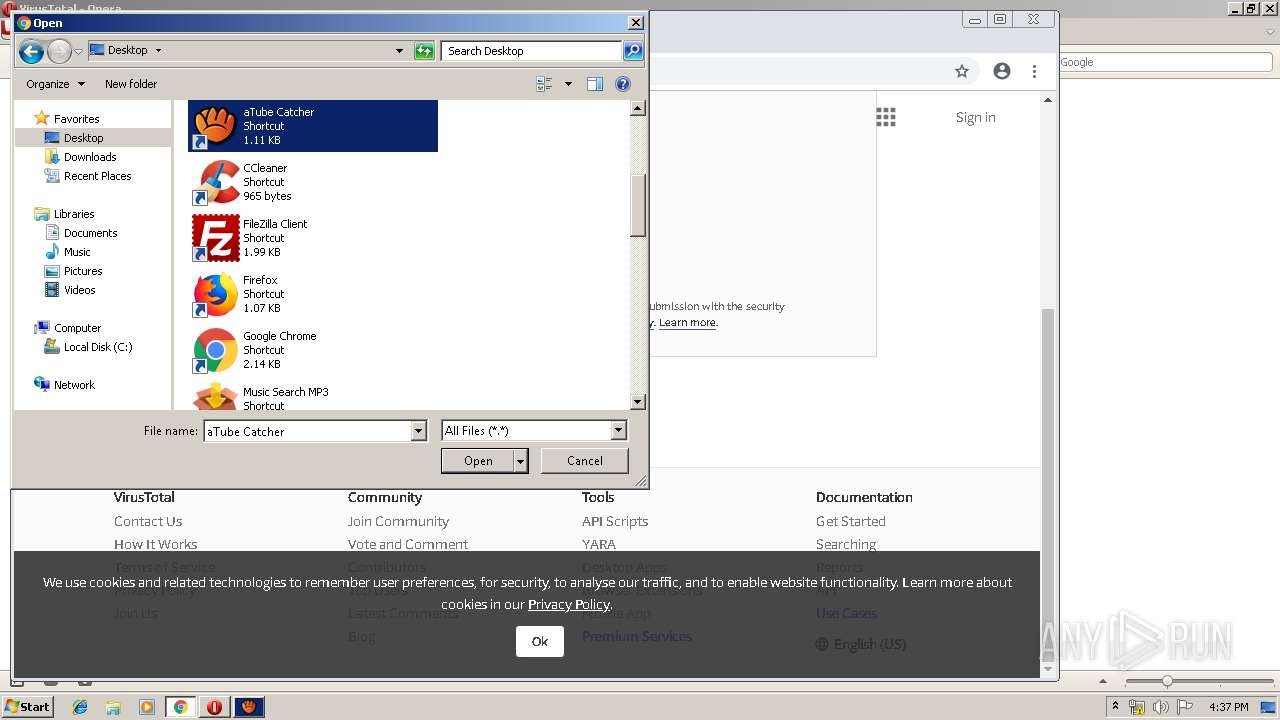Click Sign in on VirusTotal page
Screen dimensions: 1280x720
click(975, 117)
